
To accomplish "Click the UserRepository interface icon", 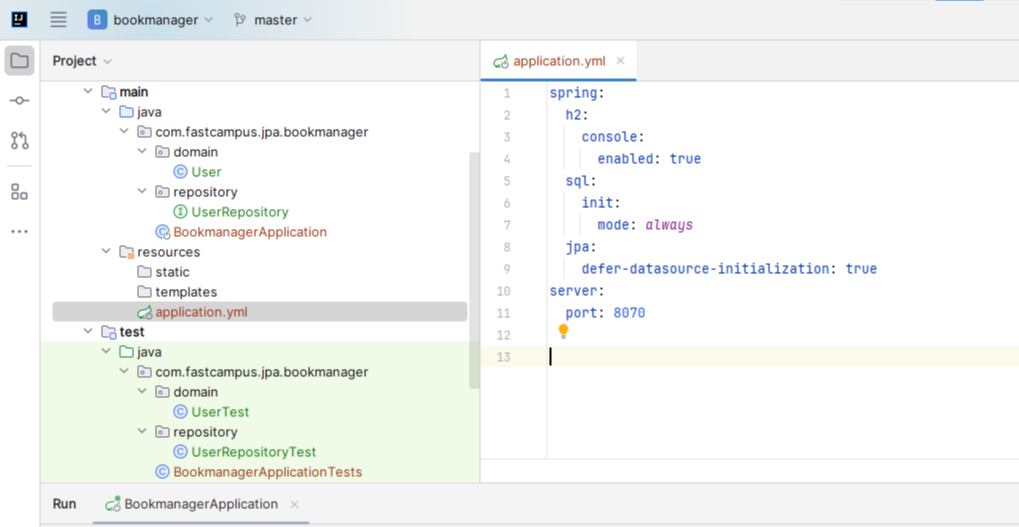I will pos(180,212).
